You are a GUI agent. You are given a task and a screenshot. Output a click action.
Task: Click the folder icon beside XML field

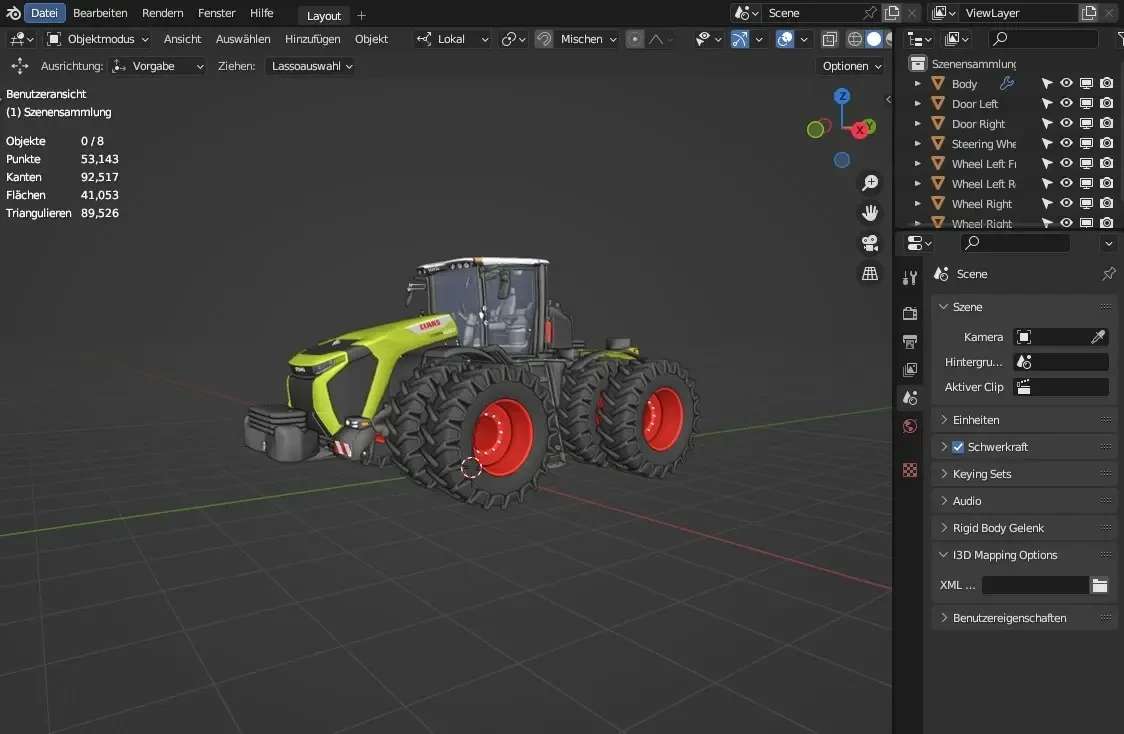[1100, 586]
